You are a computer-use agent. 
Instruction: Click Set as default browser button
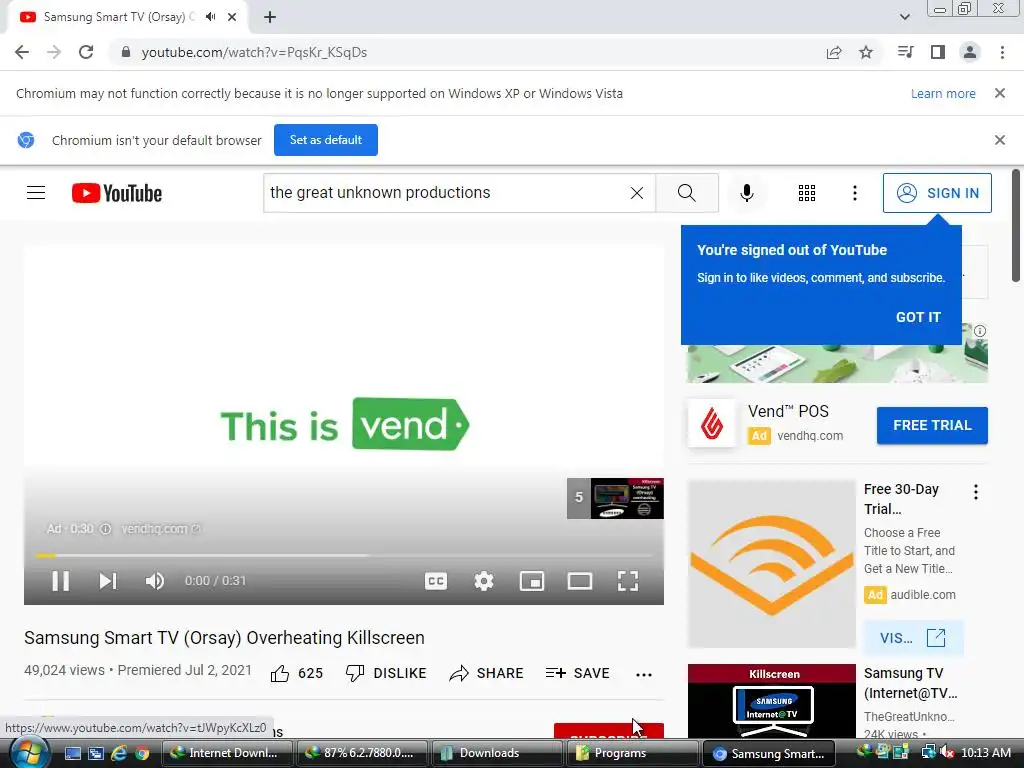pos(326,140)
